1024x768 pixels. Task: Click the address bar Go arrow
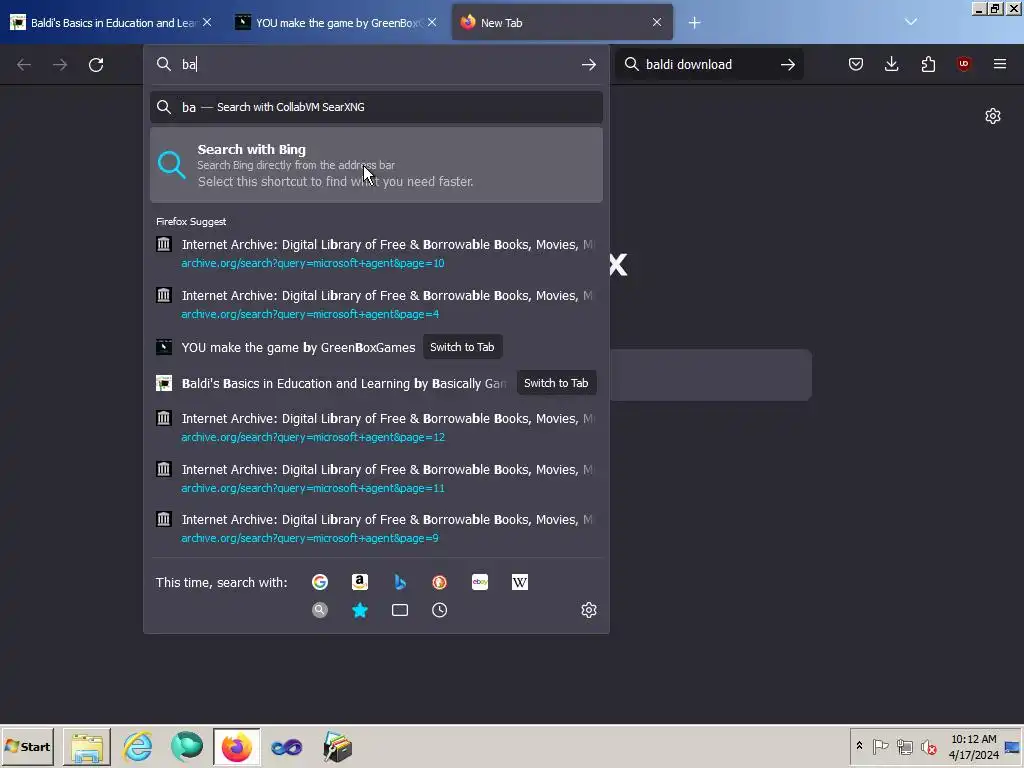(588, 65)
